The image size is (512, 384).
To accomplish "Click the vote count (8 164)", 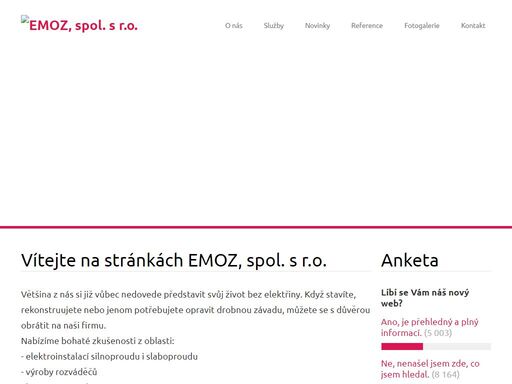I will [446, 375].
